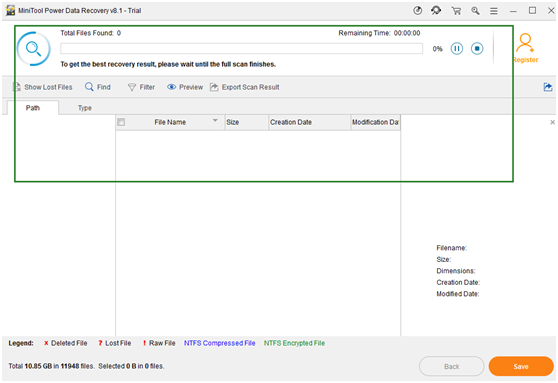Click the Lost File legend entry

[115, 343]
